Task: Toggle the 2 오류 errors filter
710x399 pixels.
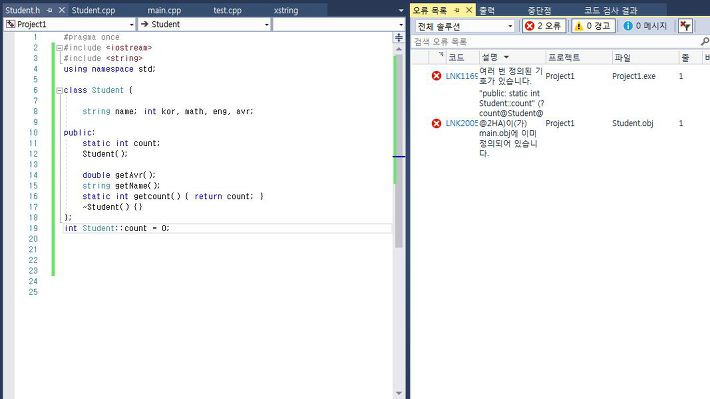Action: click(x=543, y=26)
